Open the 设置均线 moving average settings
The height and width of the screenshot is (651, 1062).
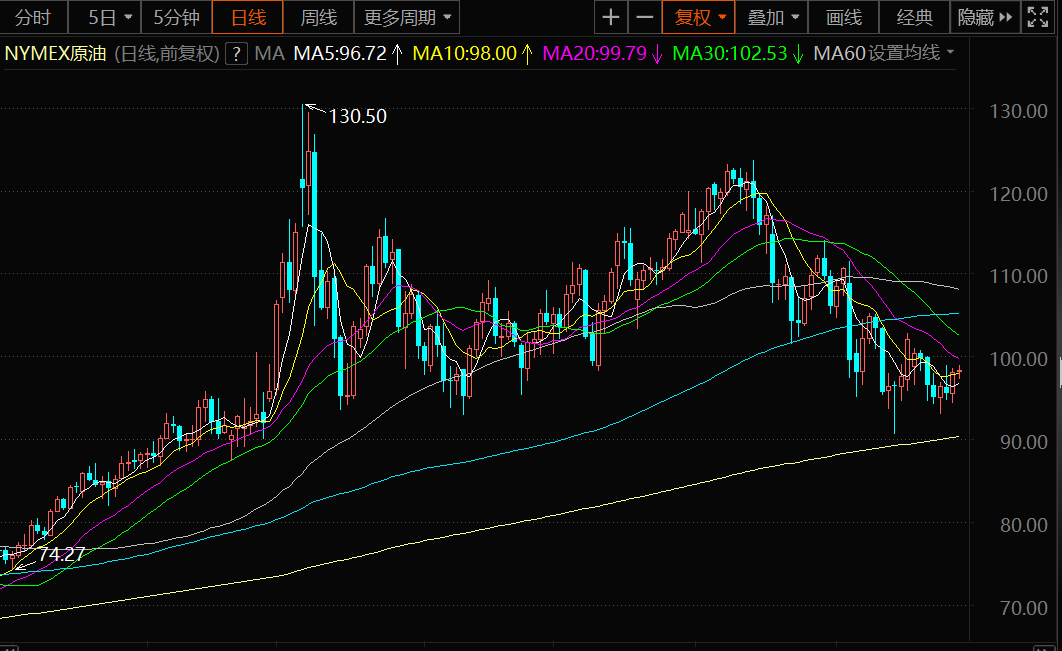coord(910,54)
